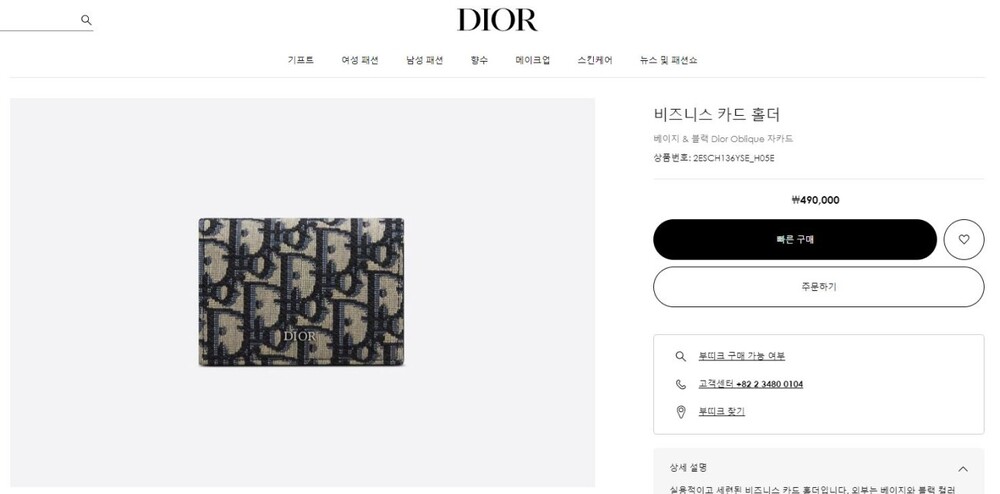The width and height of the screenshot is (1000, 494).
Task: Click the customer center phone icon
Action: click(680, 384)
